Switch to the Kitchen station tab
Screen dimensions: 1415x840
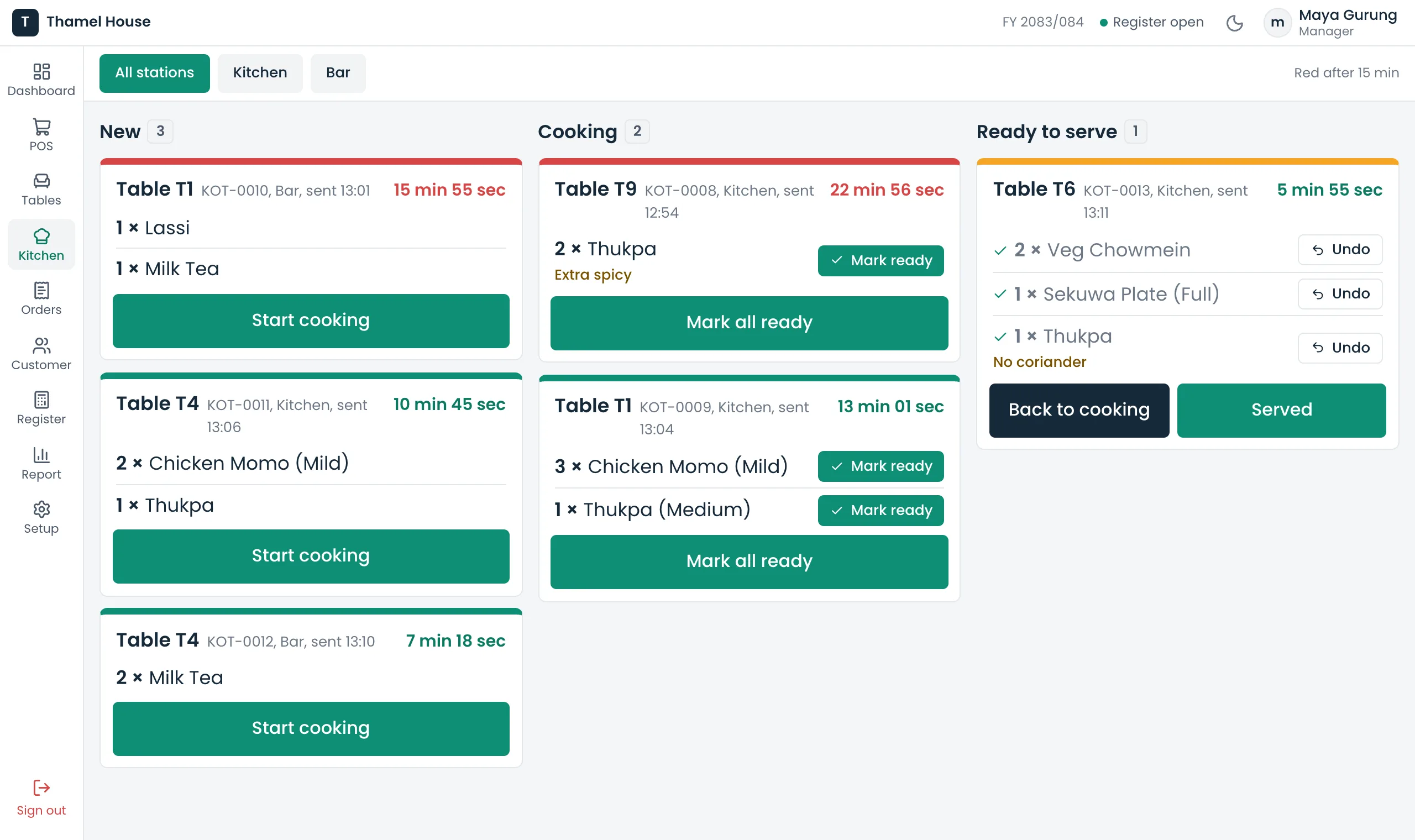(x=260, y=73)
